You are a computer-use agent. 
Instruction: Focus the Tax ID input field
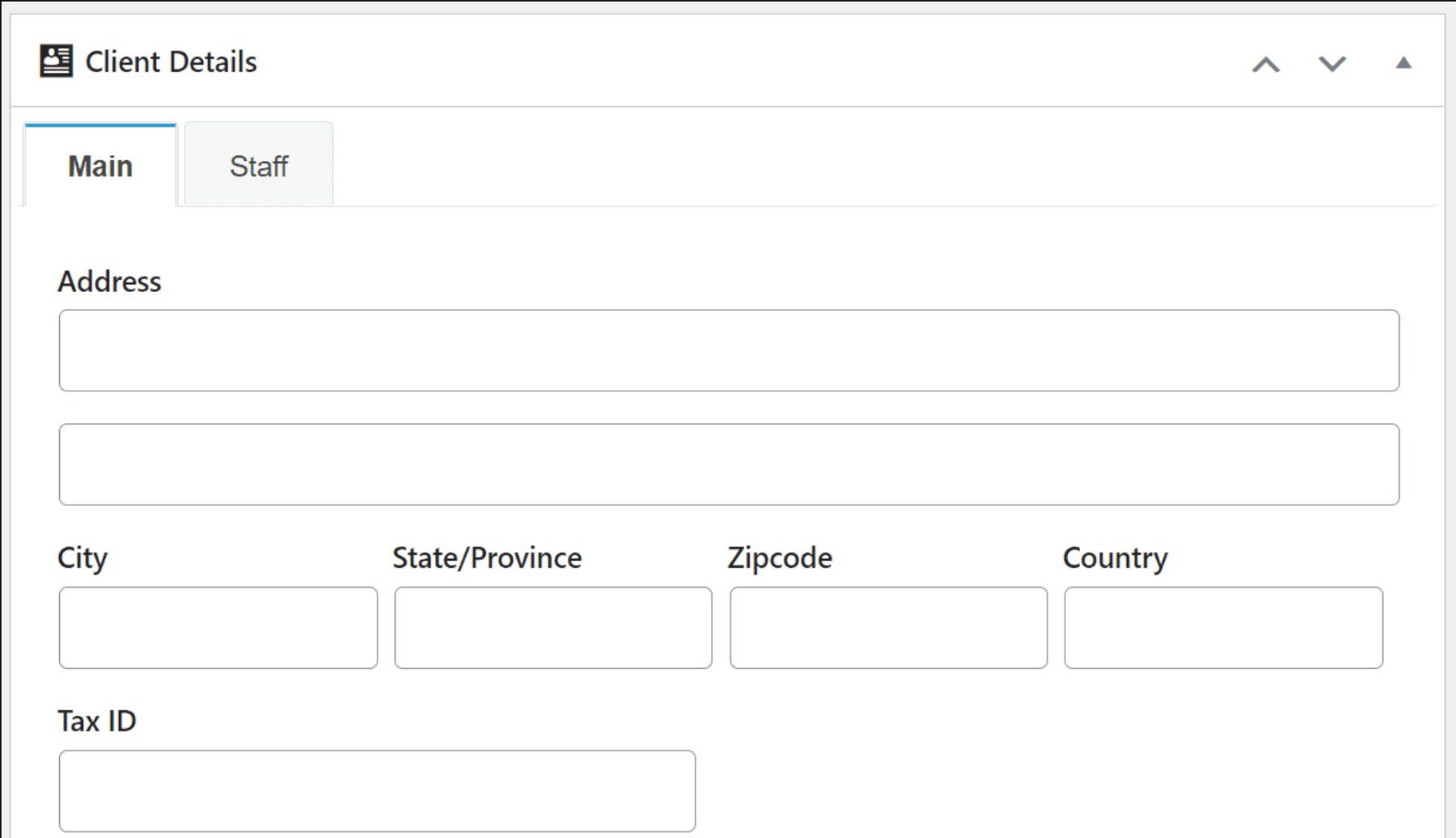(x=375, y=790)
